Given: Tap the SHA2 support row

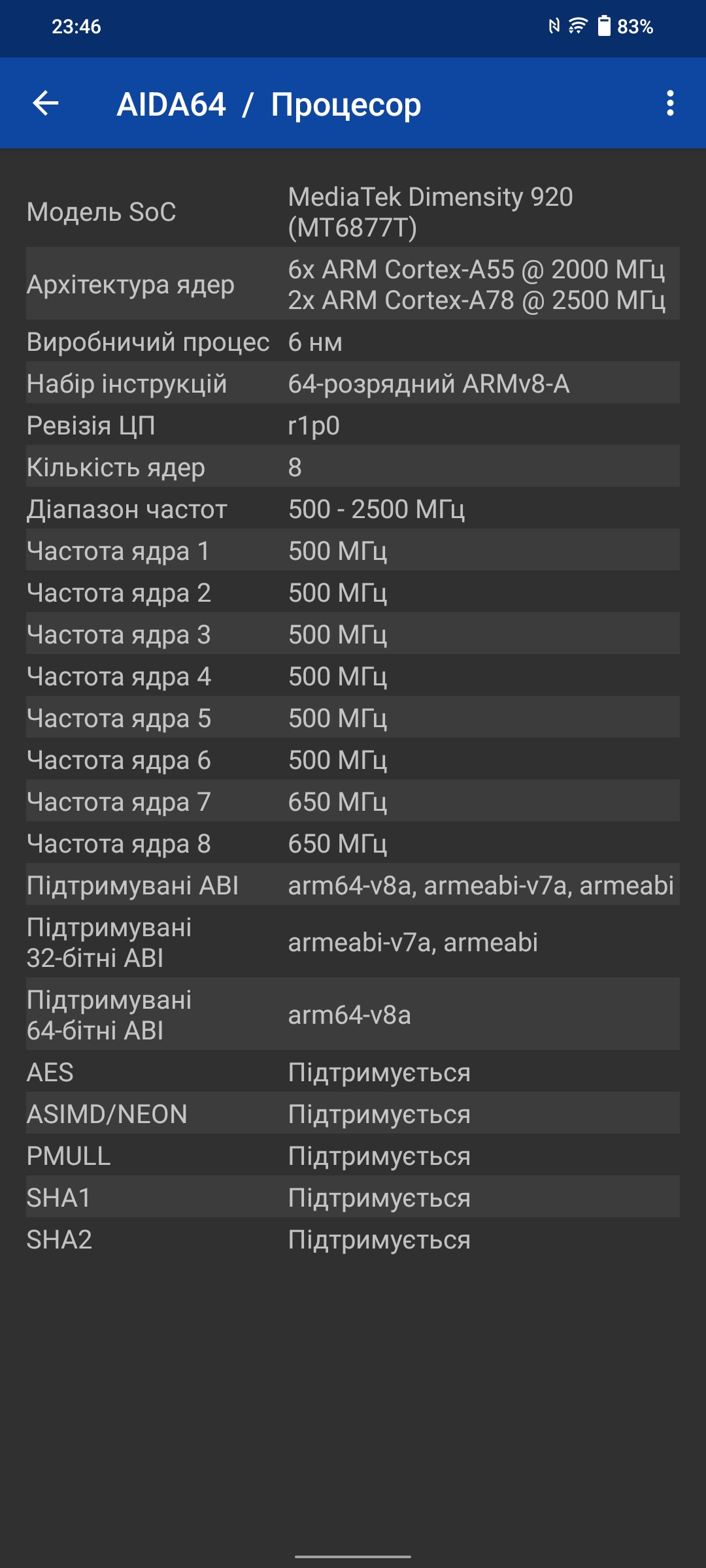Looking at the screenshot, I should (x=353, y=1239).
